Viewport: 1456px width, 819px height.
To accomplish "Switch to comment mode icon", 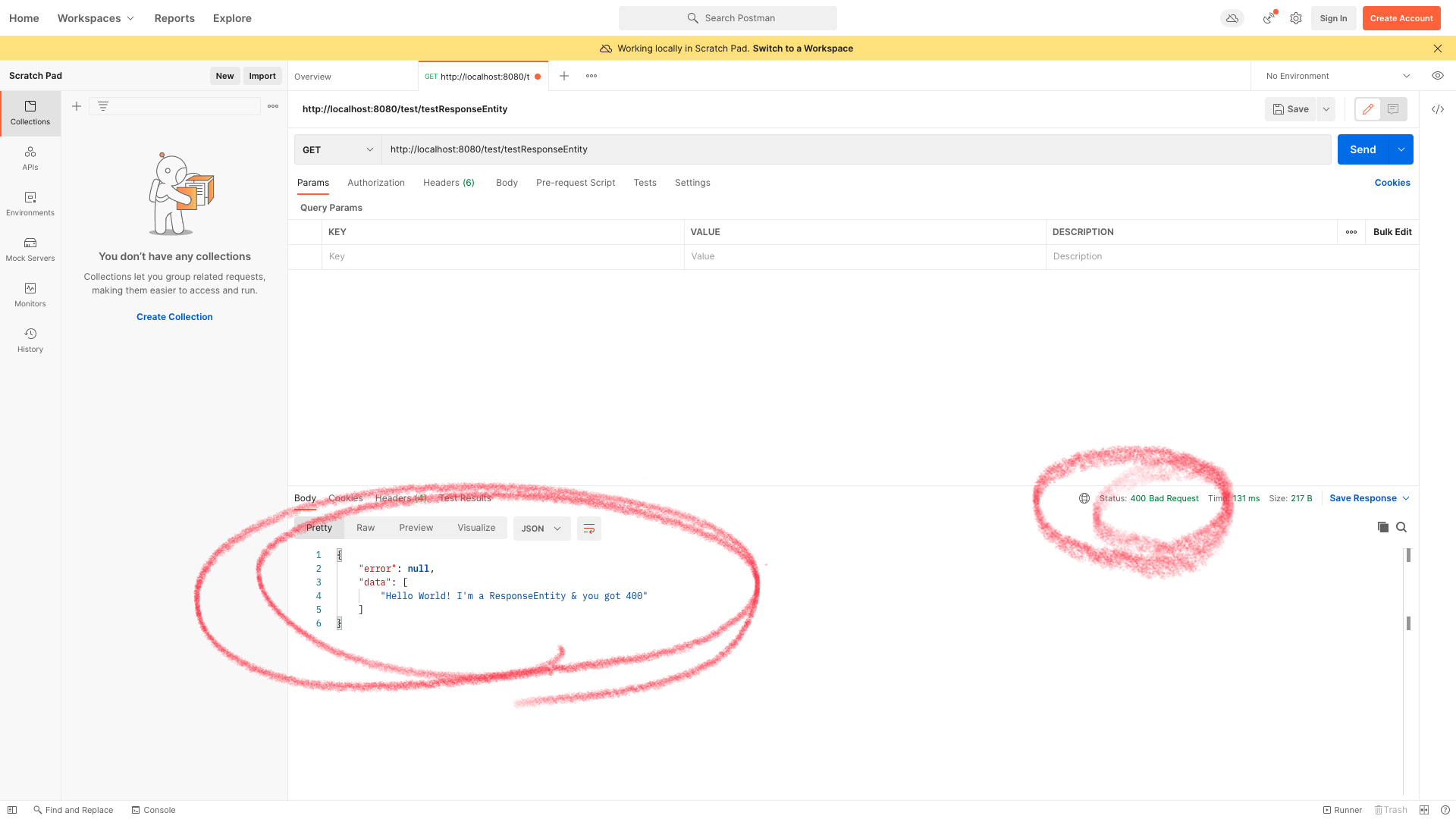I will pyautogui.click(x=1393, y=109).
